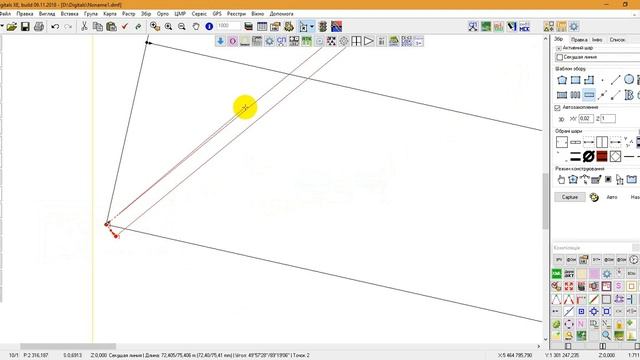
Task: Open the selection tool dropdown arrow
Action: coord(312,27)
